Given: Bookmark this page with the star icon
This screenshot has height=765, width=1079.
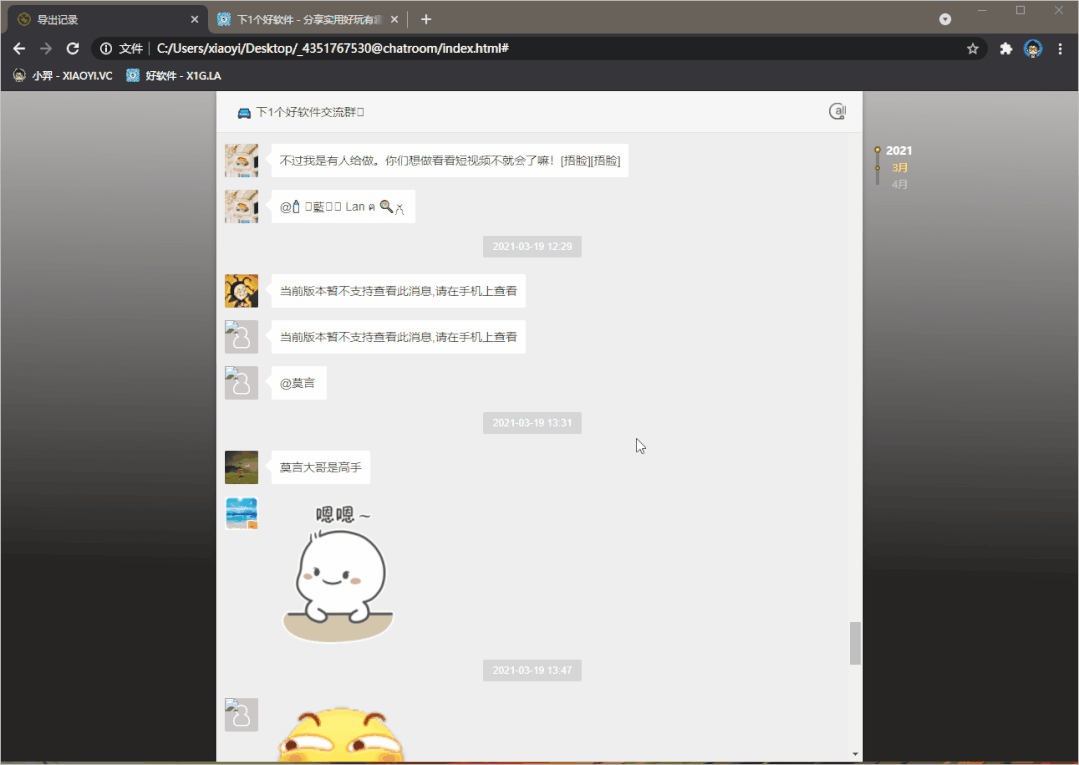Looking at the screenshot, I should point(972,48).
